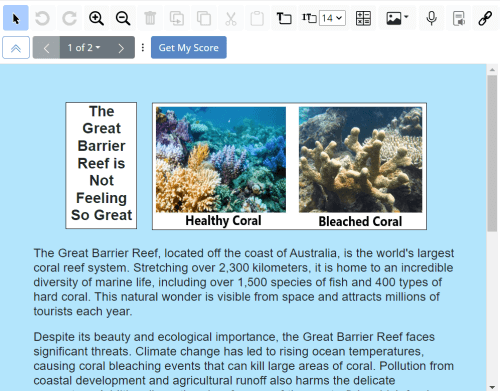Click the Healthy Coral photo
This screenshot has width=500, height=391.
(221, 160)
